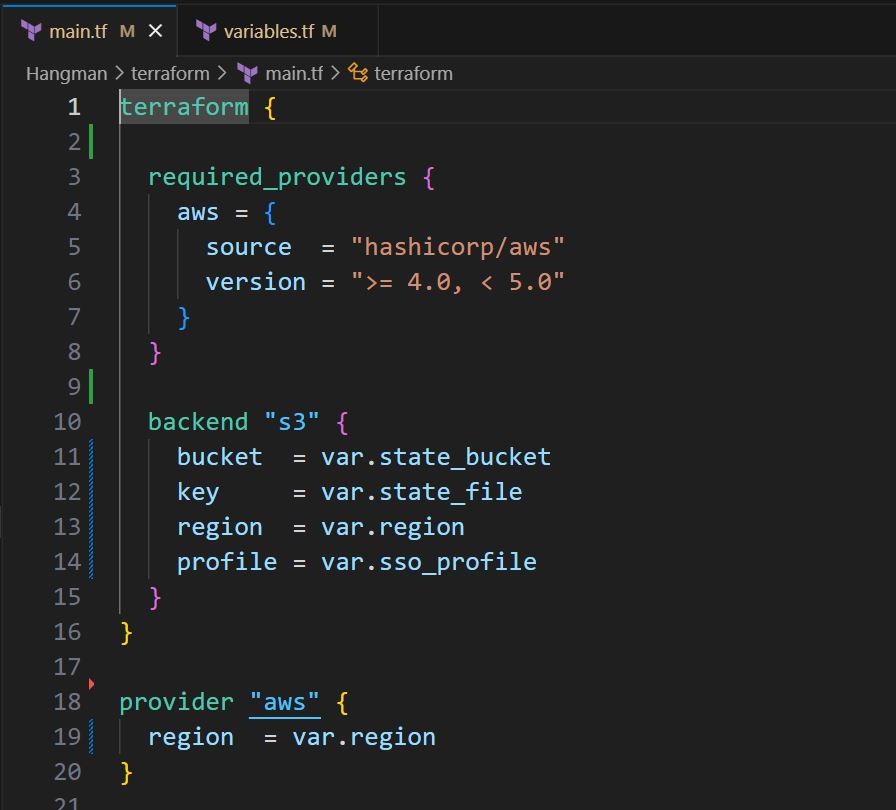Open the Hangman breadcrumb folder
The height and width of the screenshot is (810, 896).
click(x=66, y=74)
